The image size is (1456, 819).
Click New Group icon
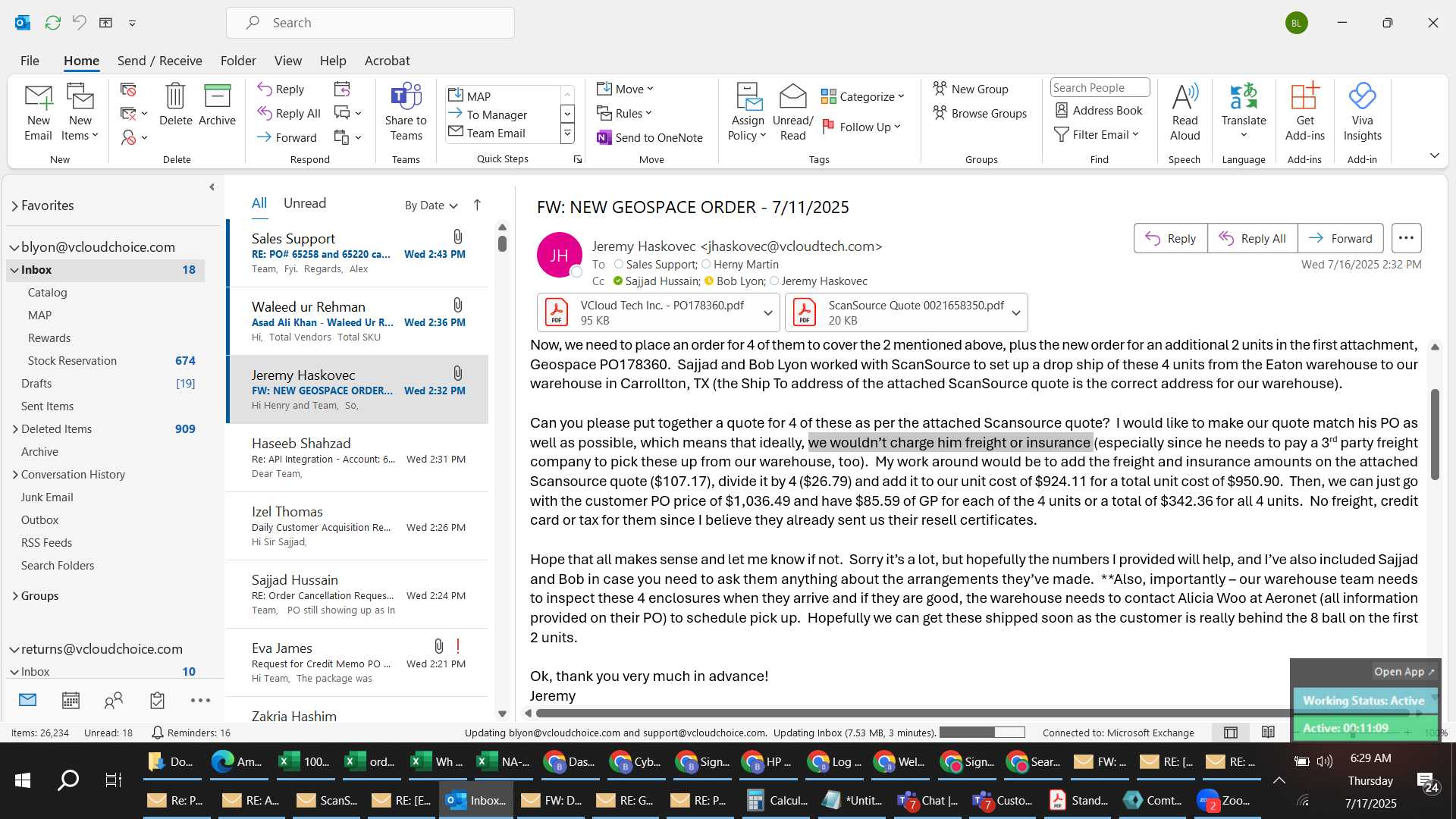(971, 89)
